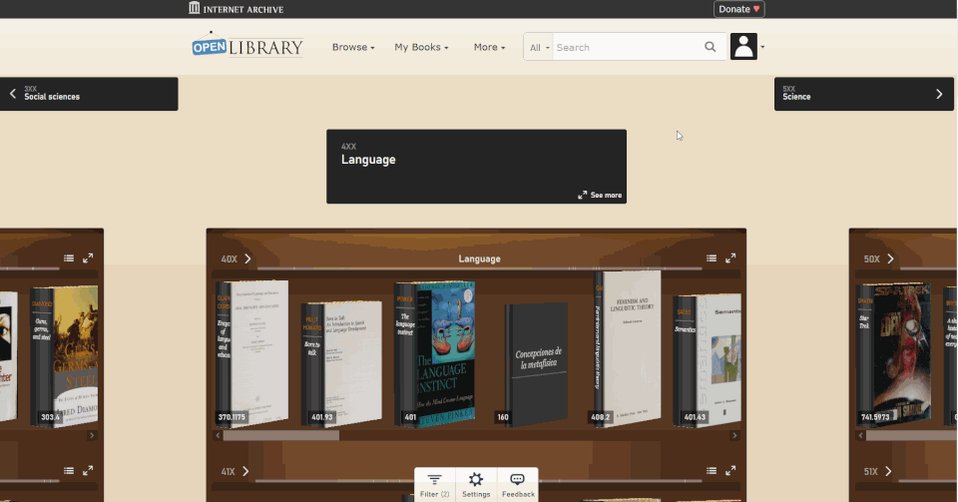Open the Settings gear
Image resolution: width=958 pixels, height=502 pixels.
pos(476,485)
